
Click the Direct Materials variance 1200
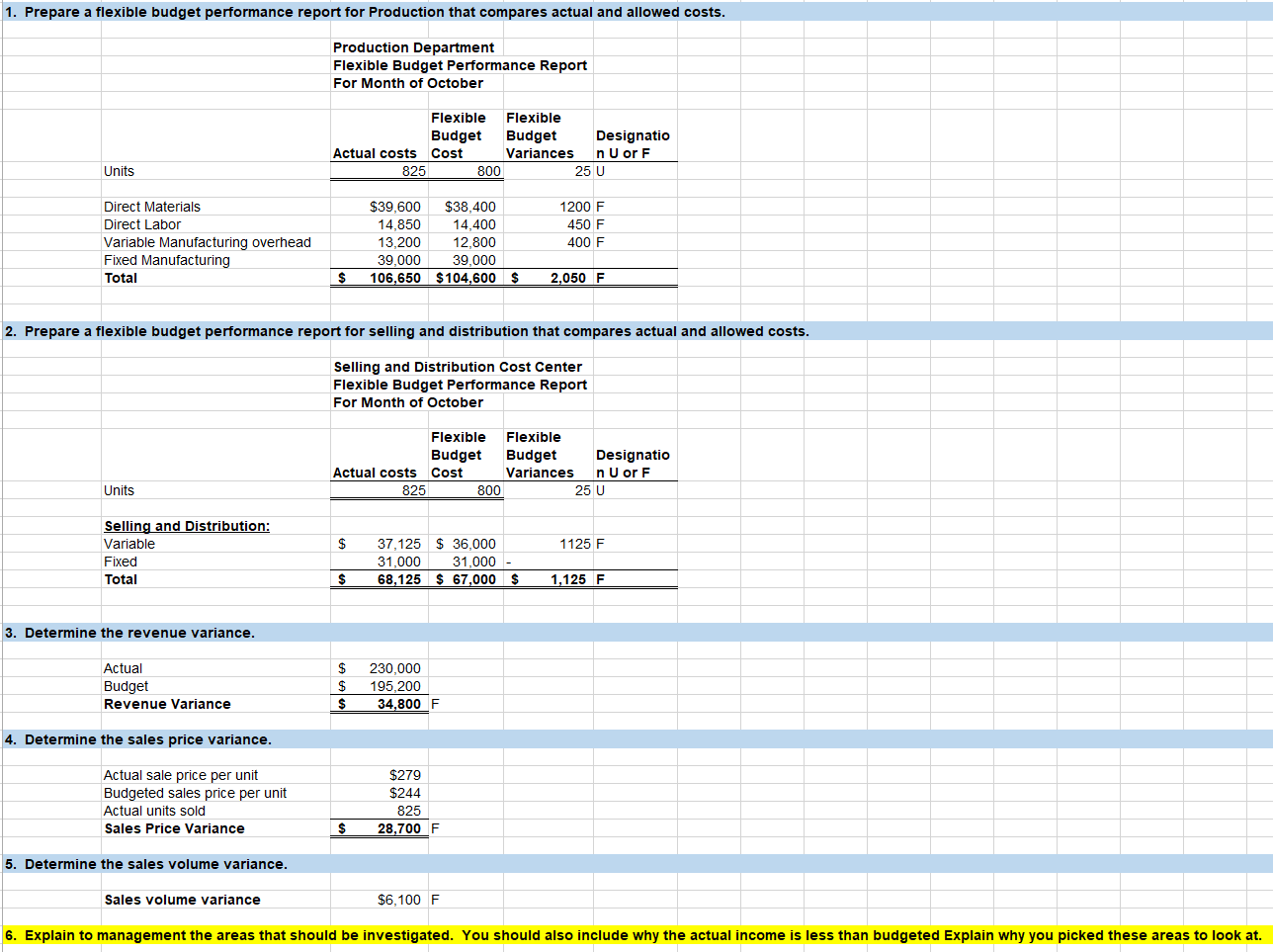575,207
